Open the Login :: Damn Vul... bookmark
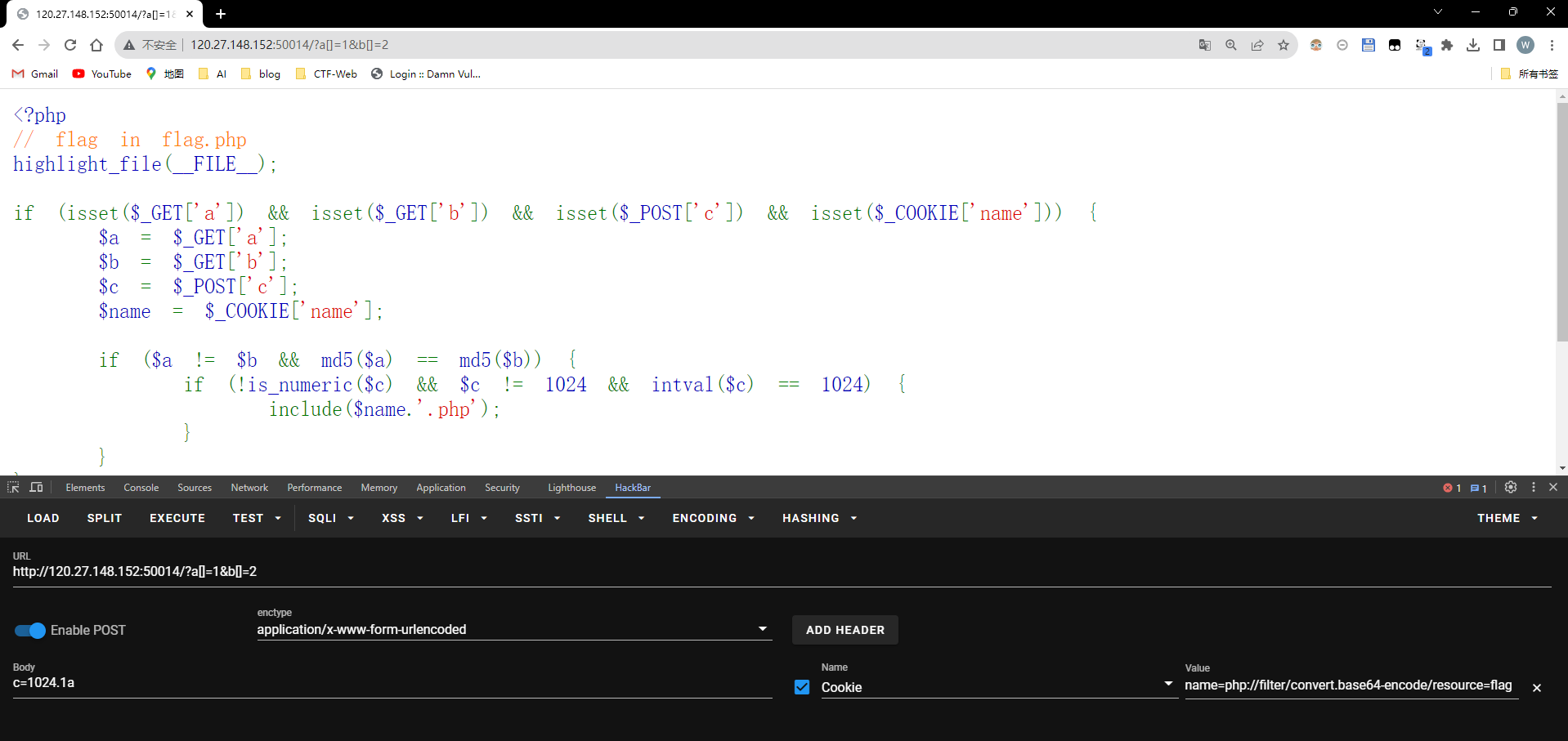Image resolution: width=1568 pixels, height=741 pixels. (x=426, y=74)
